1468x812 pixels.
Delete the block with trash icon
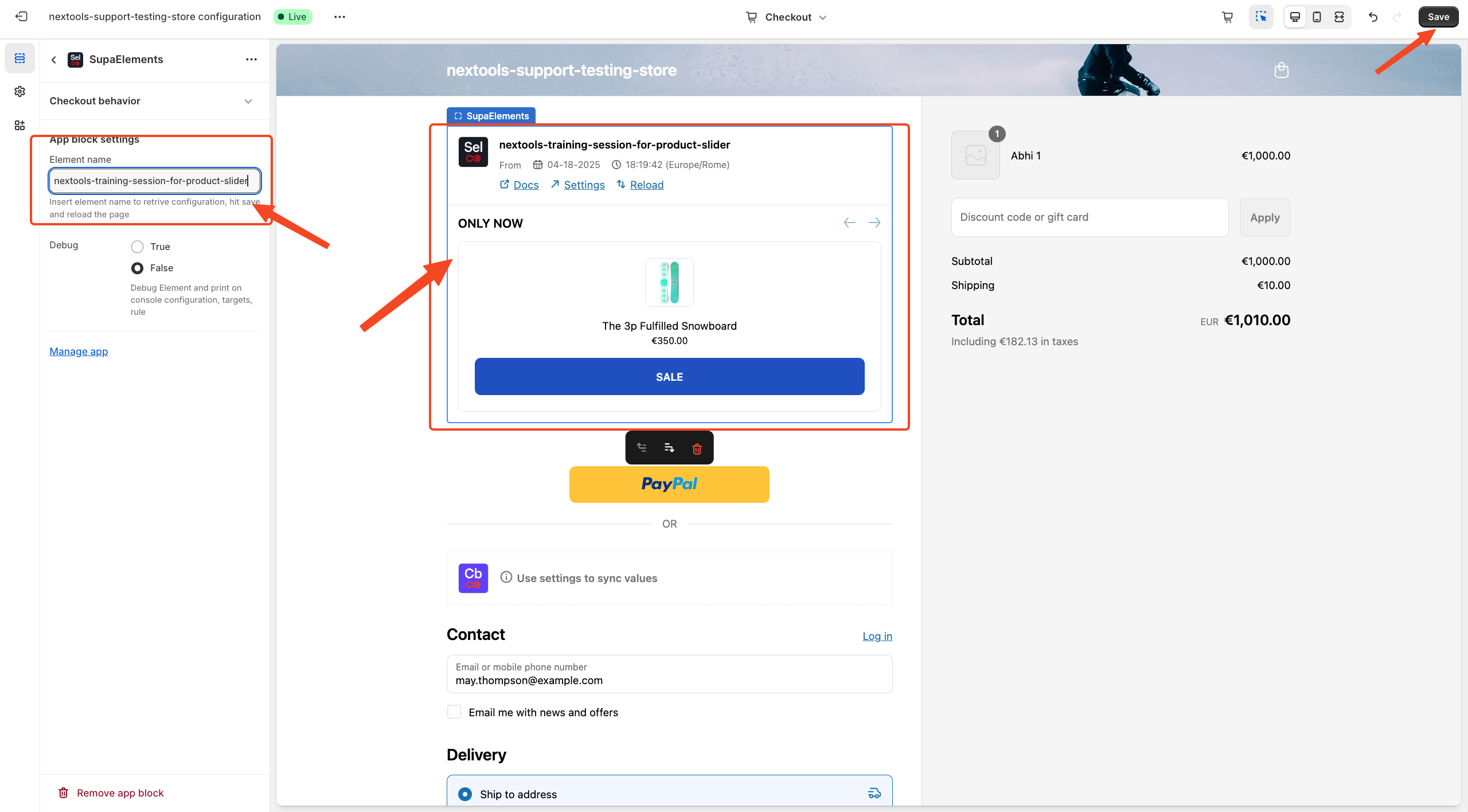[697, 448]
